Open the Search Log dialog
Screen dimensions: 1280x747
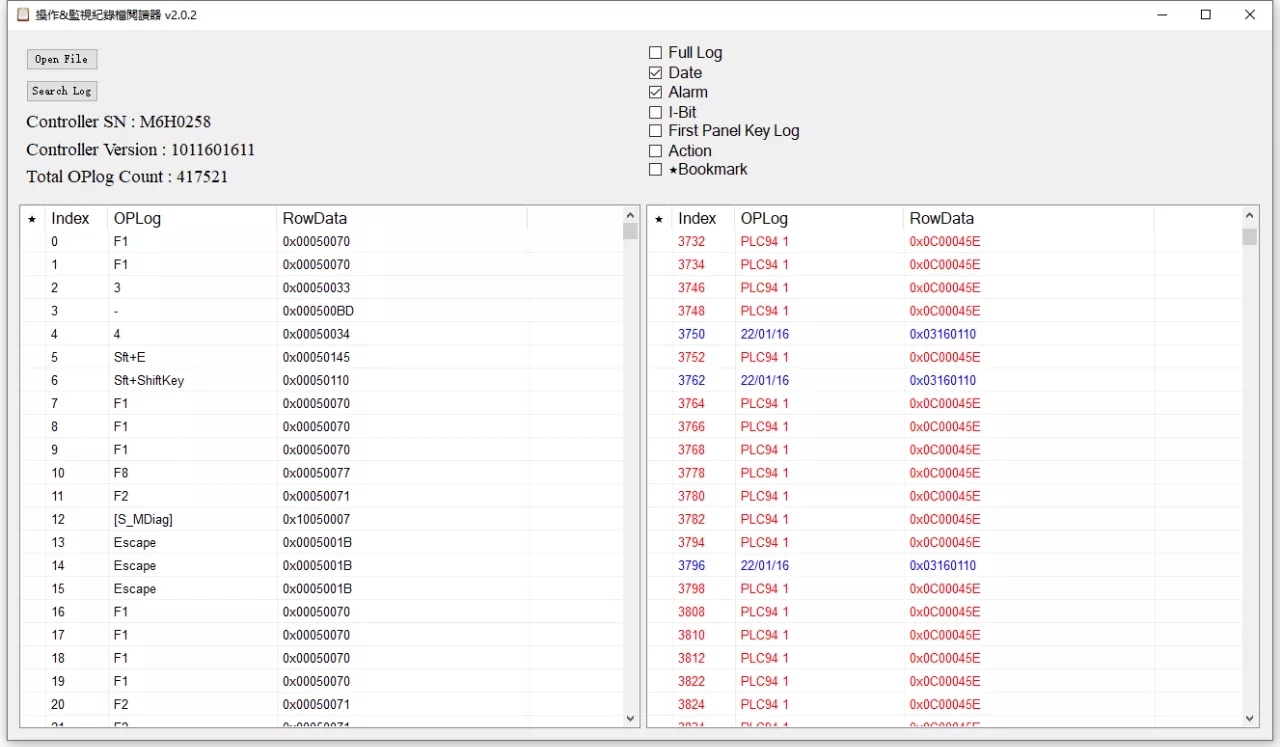click(x=62, y=91)
